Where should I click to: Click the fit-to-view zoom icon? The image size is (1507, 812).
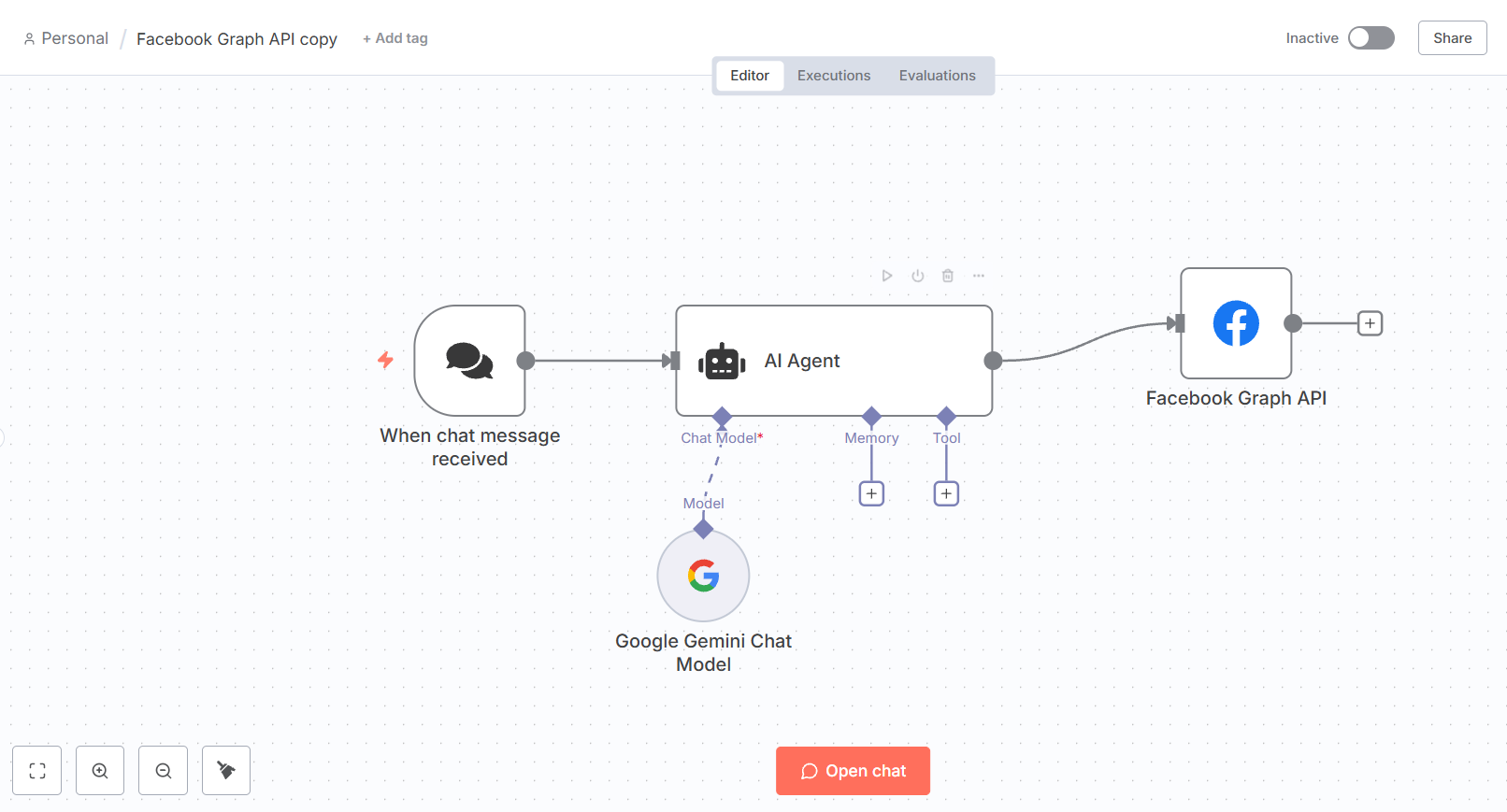(x=37, y=771)
